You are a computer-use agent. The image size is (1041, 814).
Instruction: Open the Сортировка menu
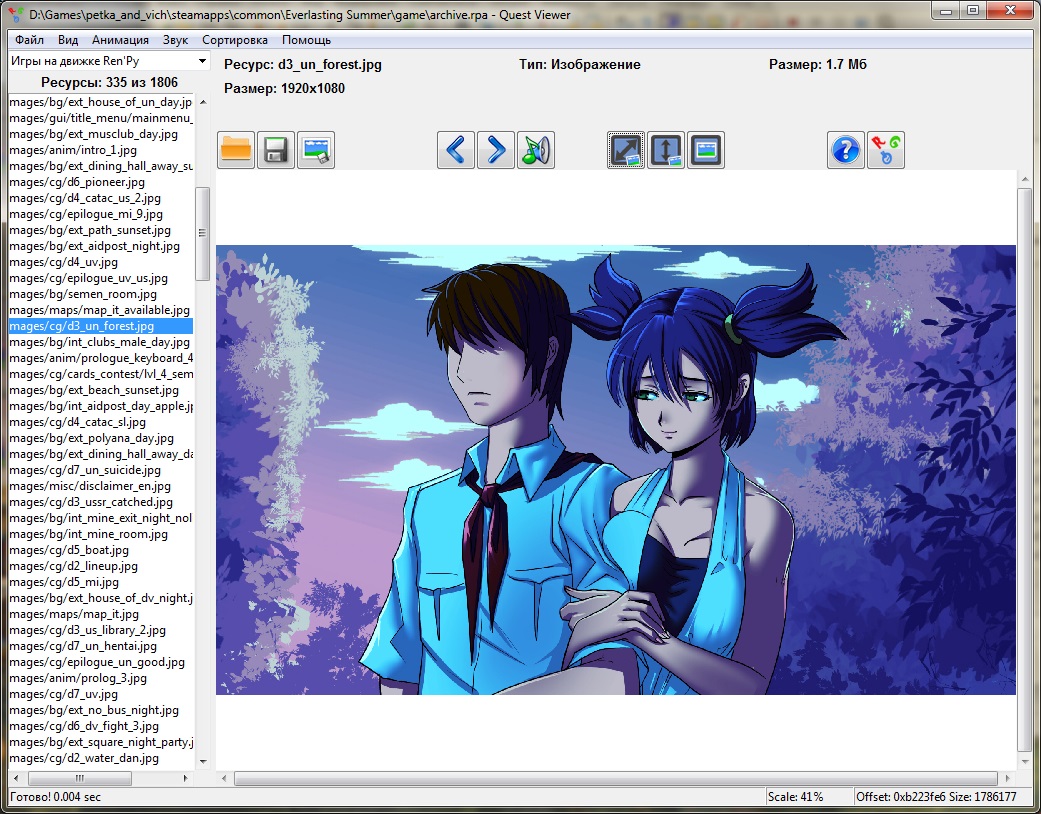[x=234, y=40]
